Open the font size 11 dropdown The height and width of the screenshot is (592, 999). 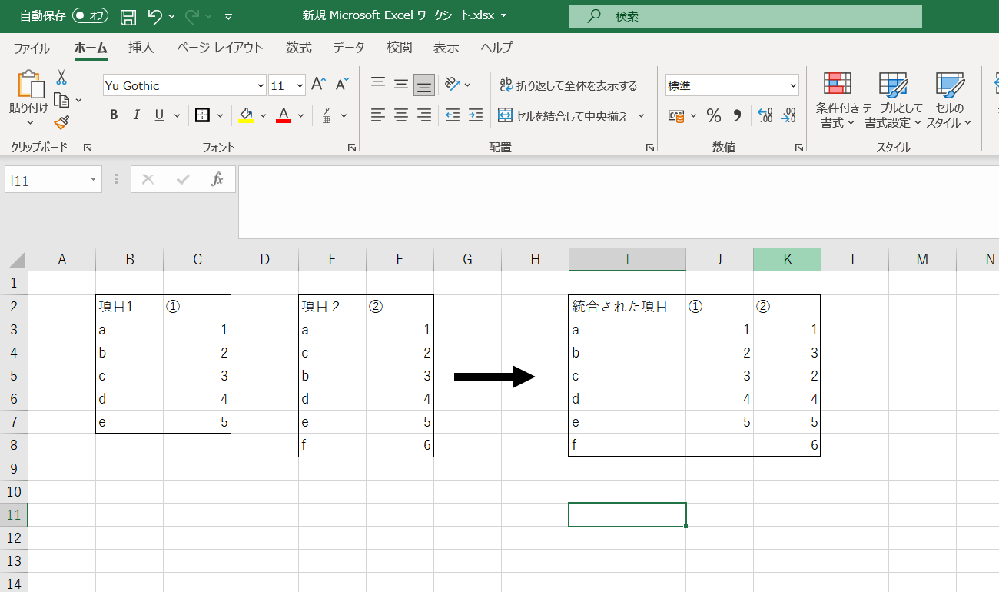(298, 86)
